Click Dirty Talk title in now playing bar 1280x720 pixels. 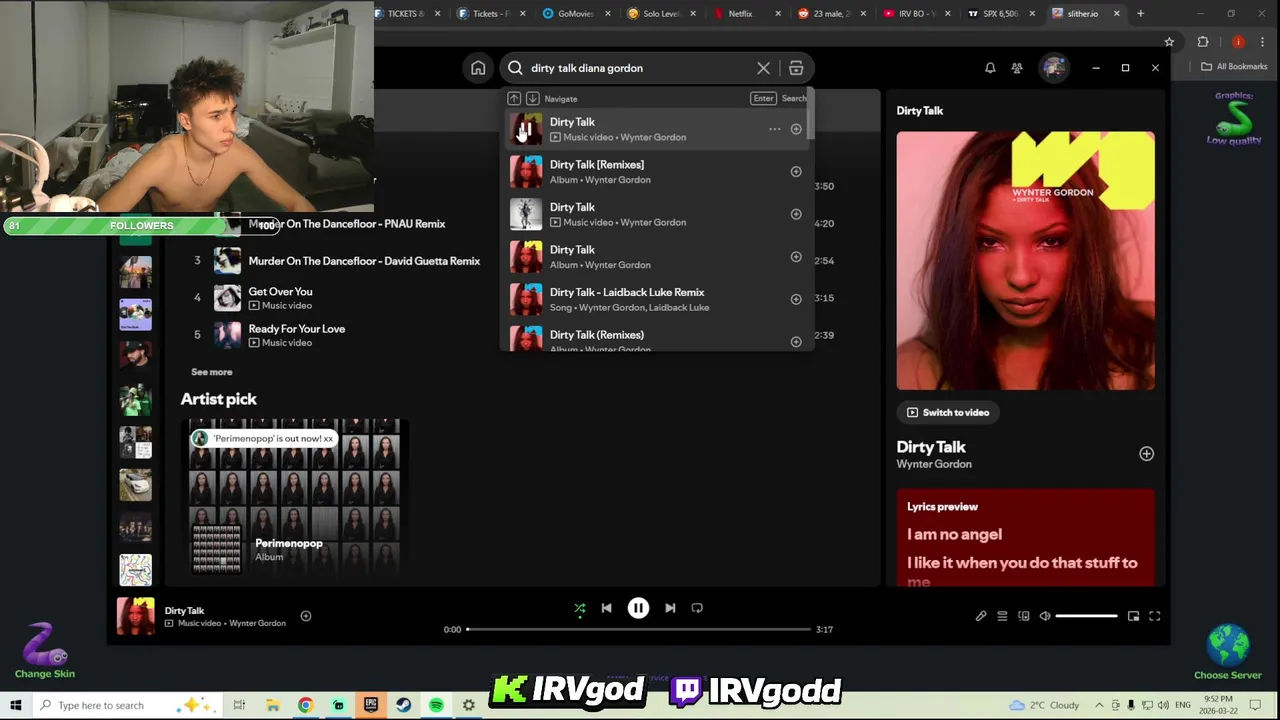click(x=184, y=610)
